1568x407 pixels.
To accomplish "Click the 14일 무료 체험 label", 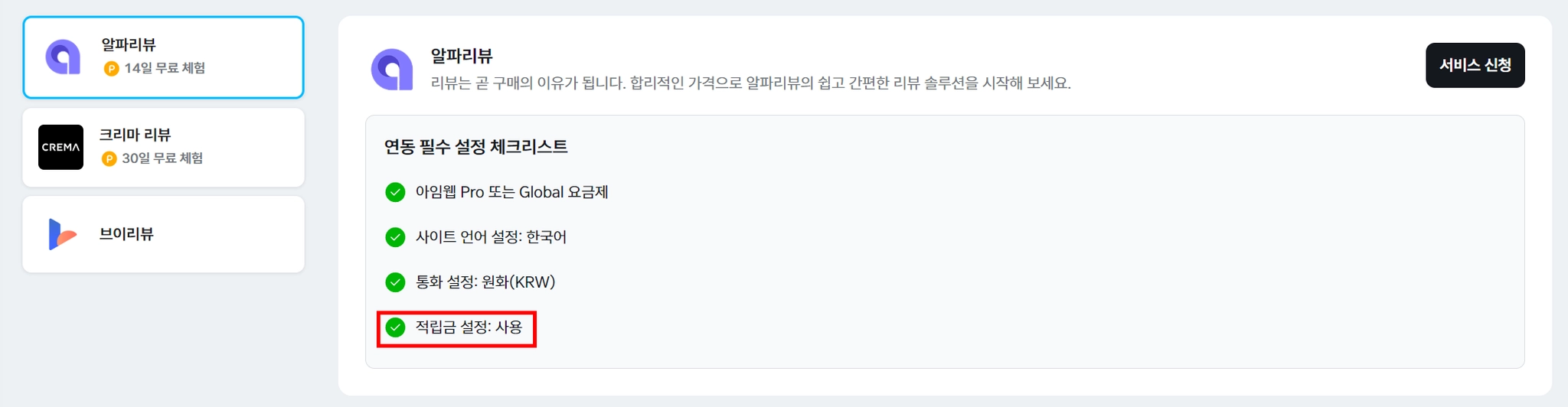I will [x=165, y=68].
